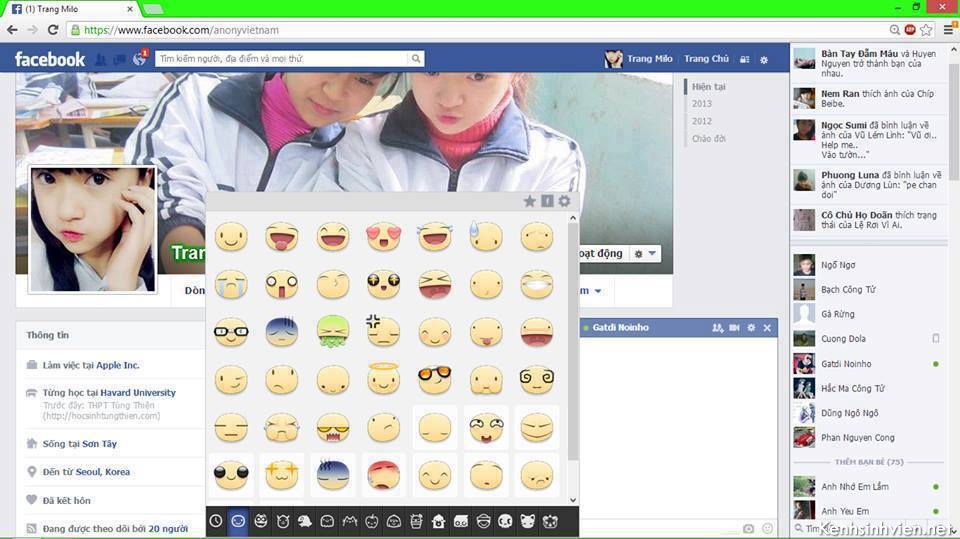Expand the profile actions gear dropdown
Image resolution: width=960 pixels, height=539 pixels.
tap(646, 254)
